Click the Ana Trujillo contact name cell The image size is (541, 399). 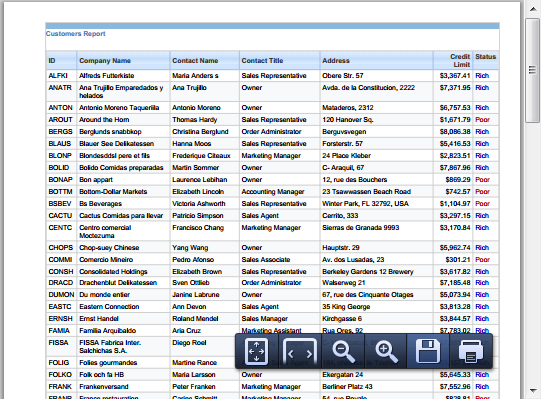tap(205, 91)
